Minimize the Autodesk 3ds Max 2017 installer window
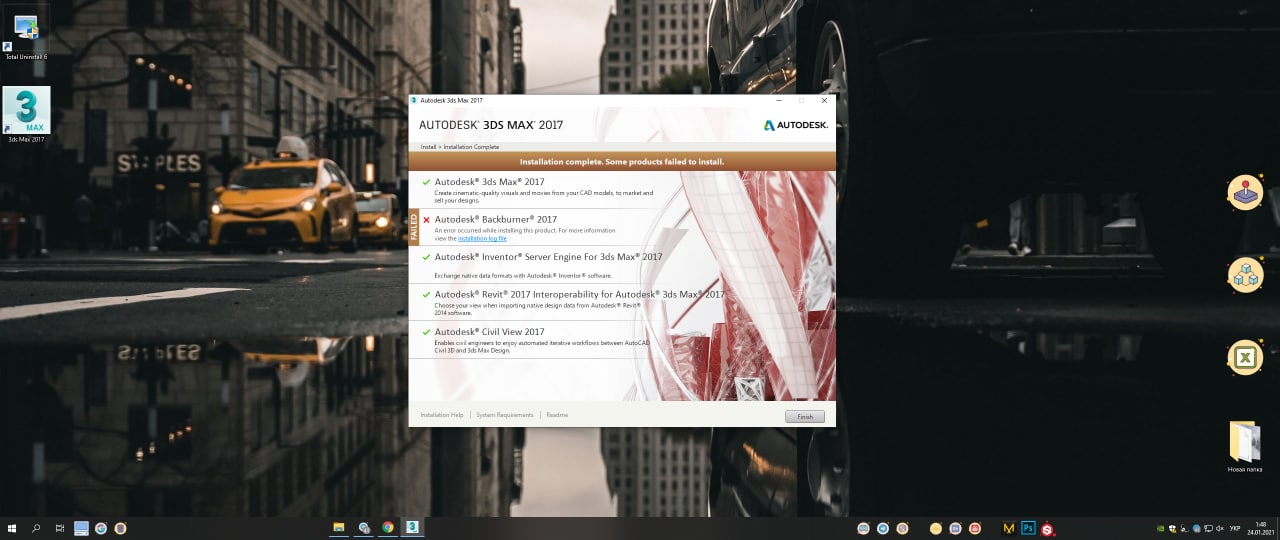 (x=780, y=100)
